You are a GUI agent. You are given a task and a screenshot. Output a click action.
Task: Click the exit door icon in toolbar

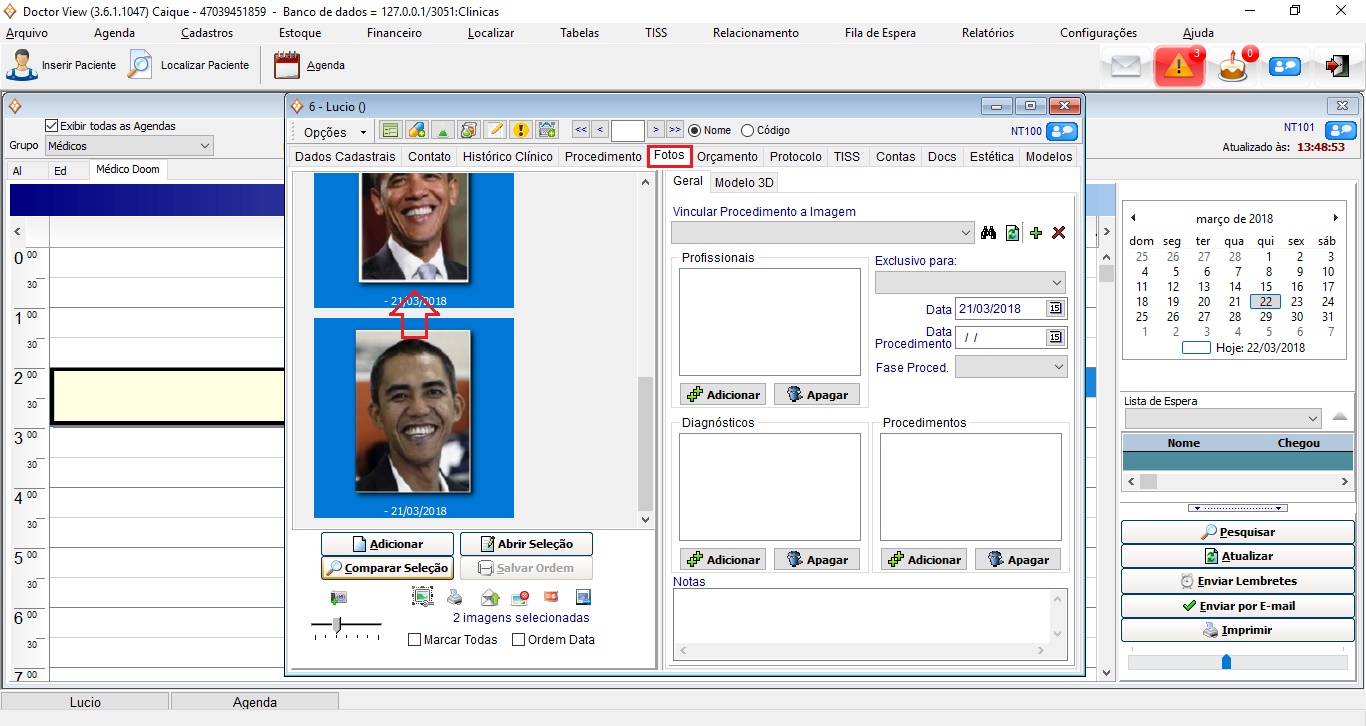(1336, 66)
